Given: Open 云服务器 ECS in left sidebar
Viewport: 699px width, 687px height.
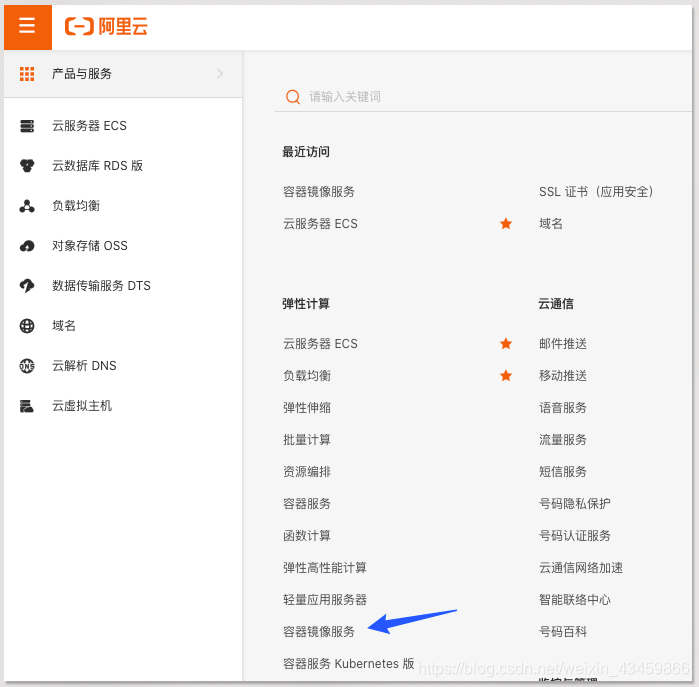Looking at the screenshot, I should tap(90, 126).
